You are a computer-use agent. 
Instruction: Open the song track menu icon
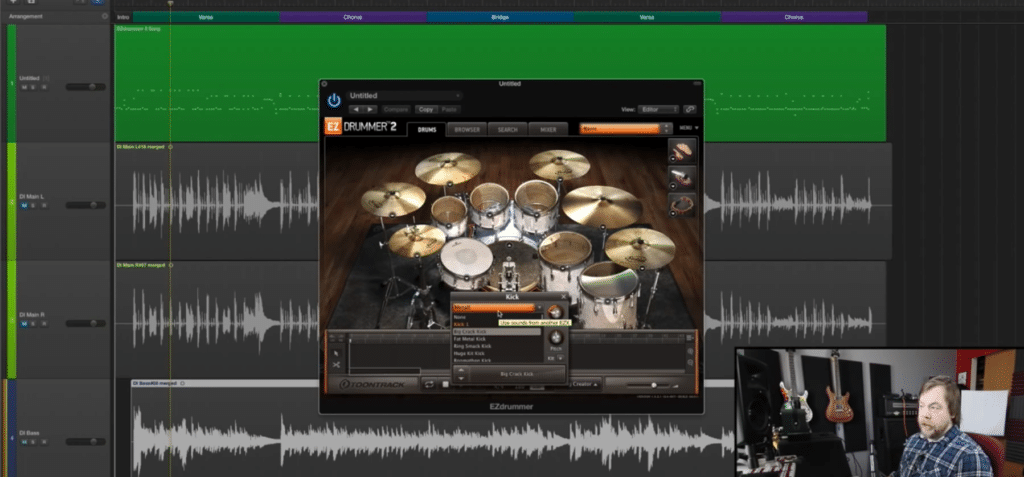tap(690, 337)
